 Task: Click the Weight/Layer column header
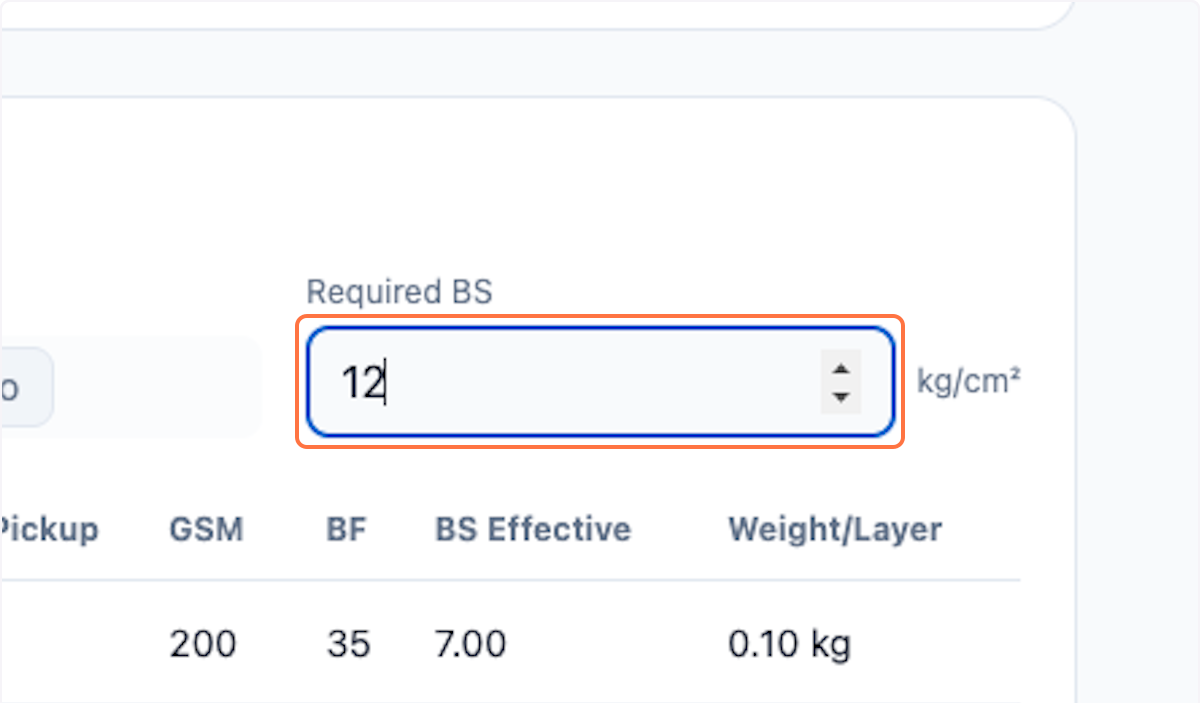point(835,529)
